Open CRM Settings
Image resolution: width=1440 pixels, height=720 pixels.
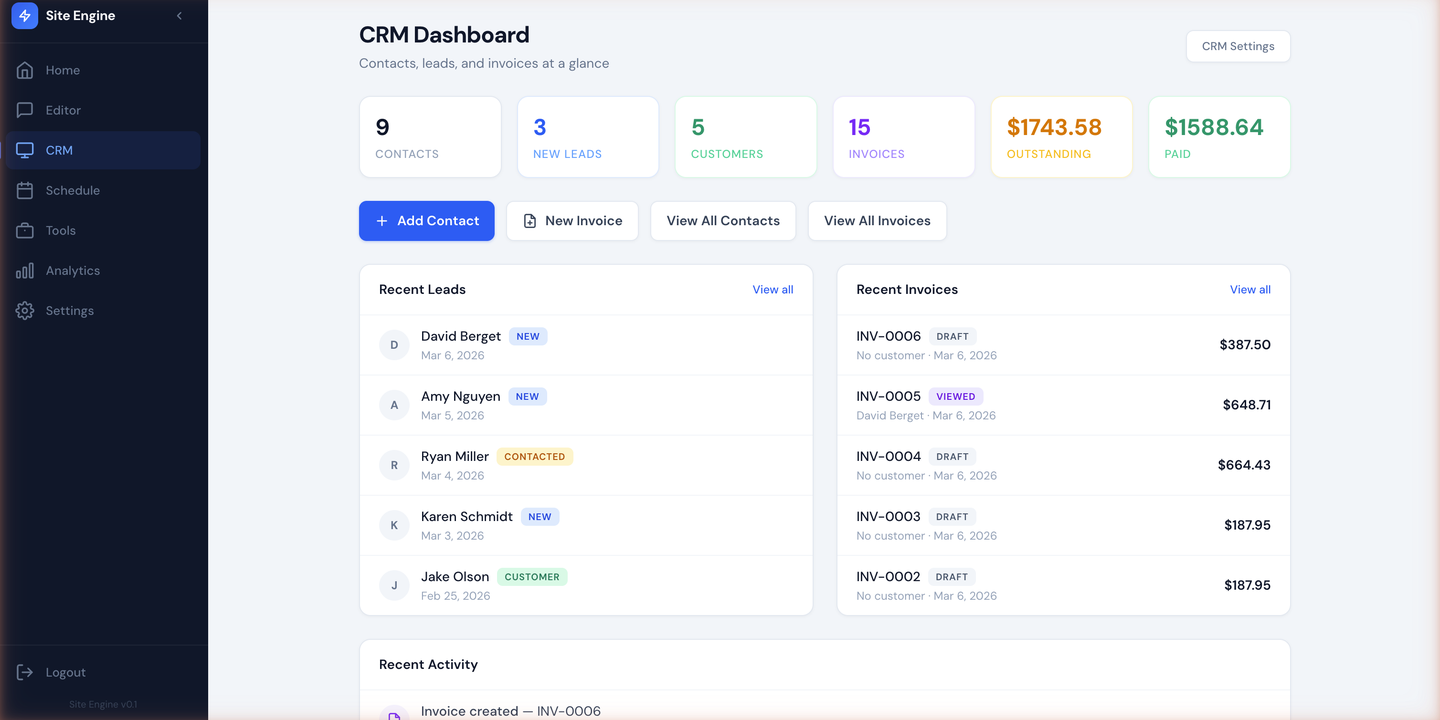click(x=1238, y=46)
